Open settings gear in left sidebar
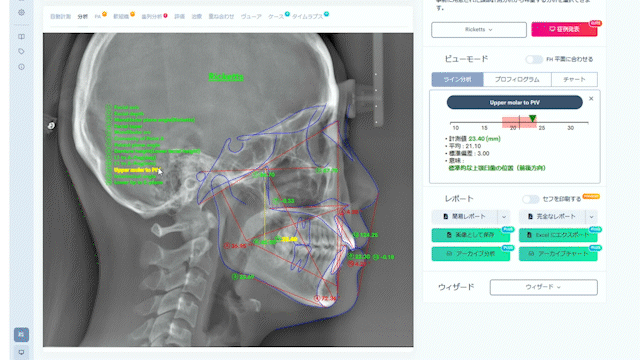640x360 pixels. [x=21, y=12]
